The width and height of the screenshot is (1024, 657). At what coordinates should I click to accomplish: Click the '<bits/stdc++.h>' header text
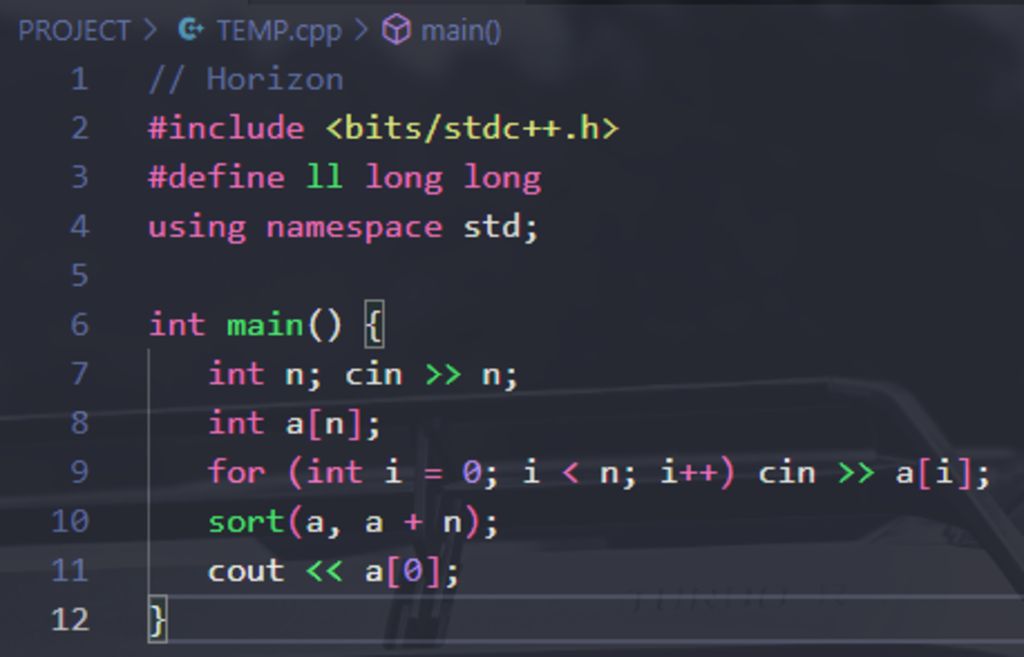(472, 128)
